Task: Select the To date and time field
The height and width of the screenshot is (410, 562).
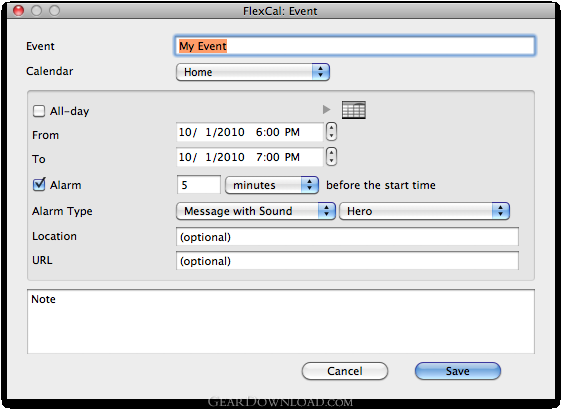Action: [250, 157]
